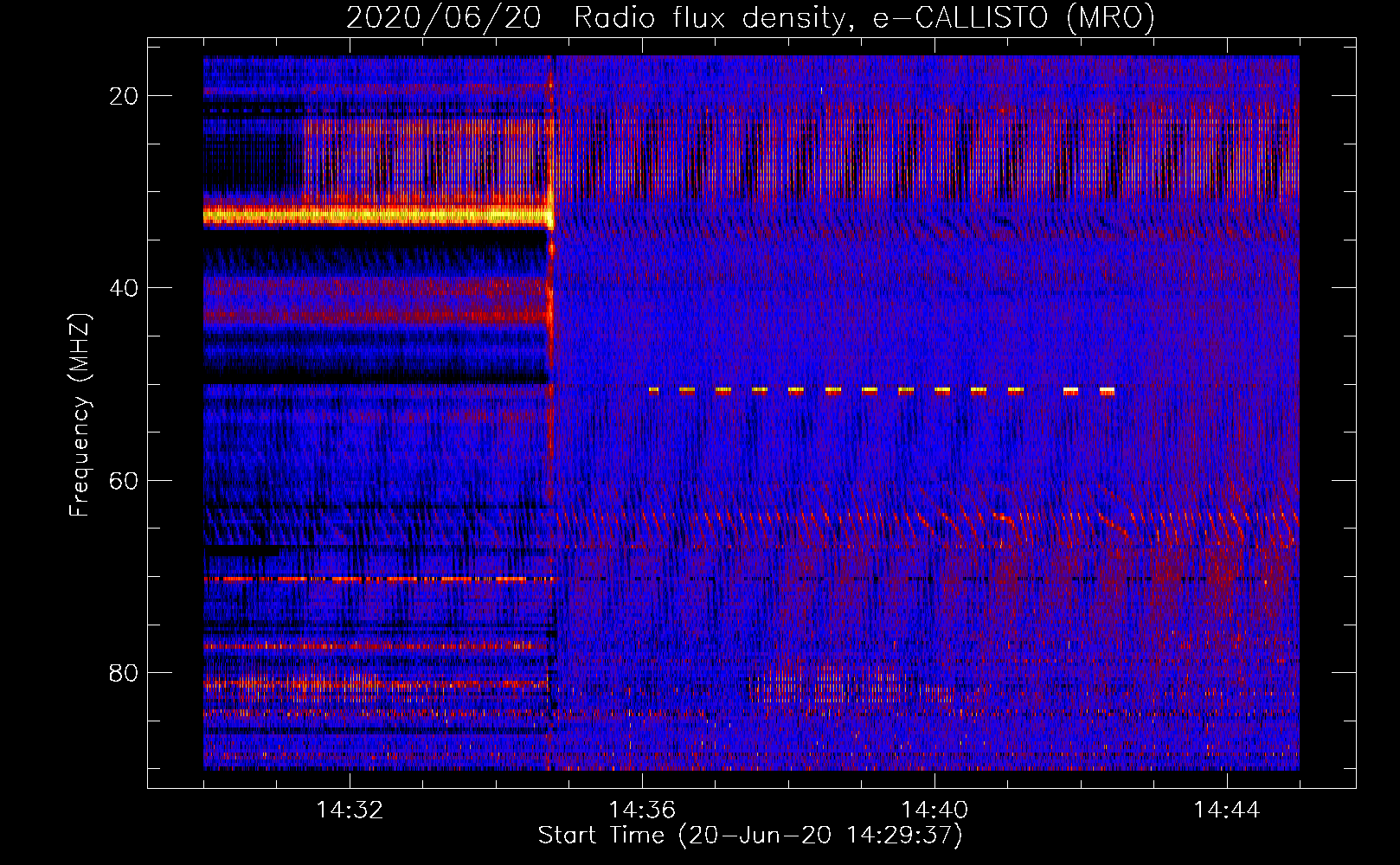
Task: Click the '14:40' time tick label
Action: (934, 811)
